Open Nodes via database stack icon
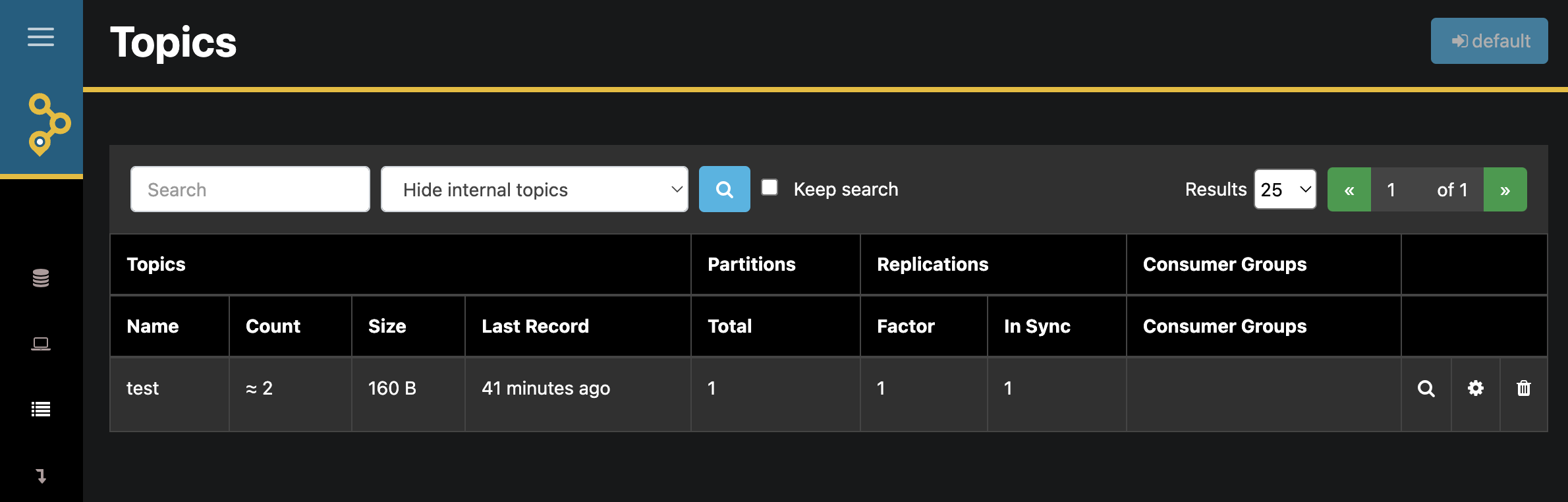Screen dimensions: 1568x502 coord(41,278)
